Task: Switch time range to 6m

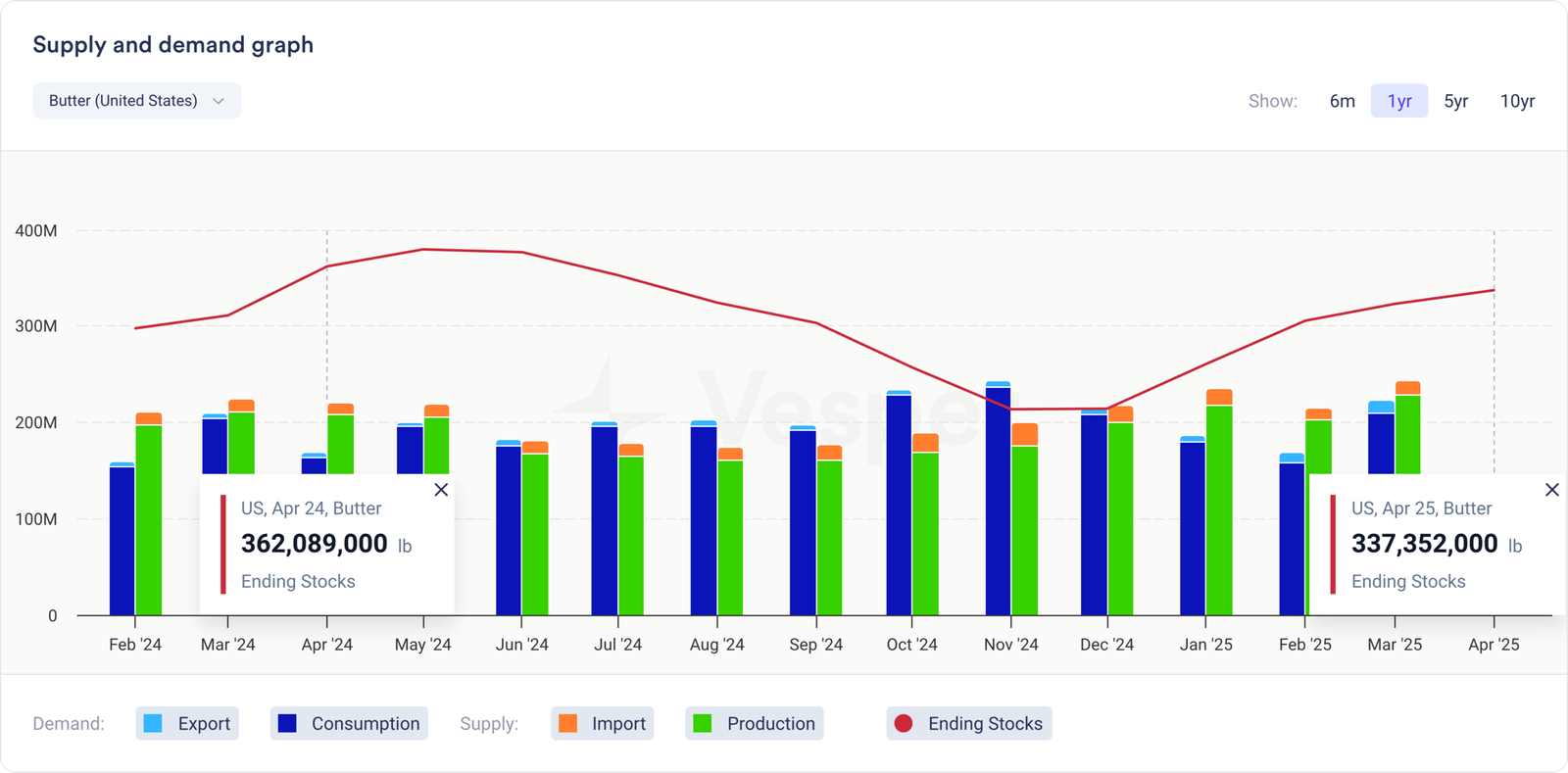Action: pos(1342,101)
